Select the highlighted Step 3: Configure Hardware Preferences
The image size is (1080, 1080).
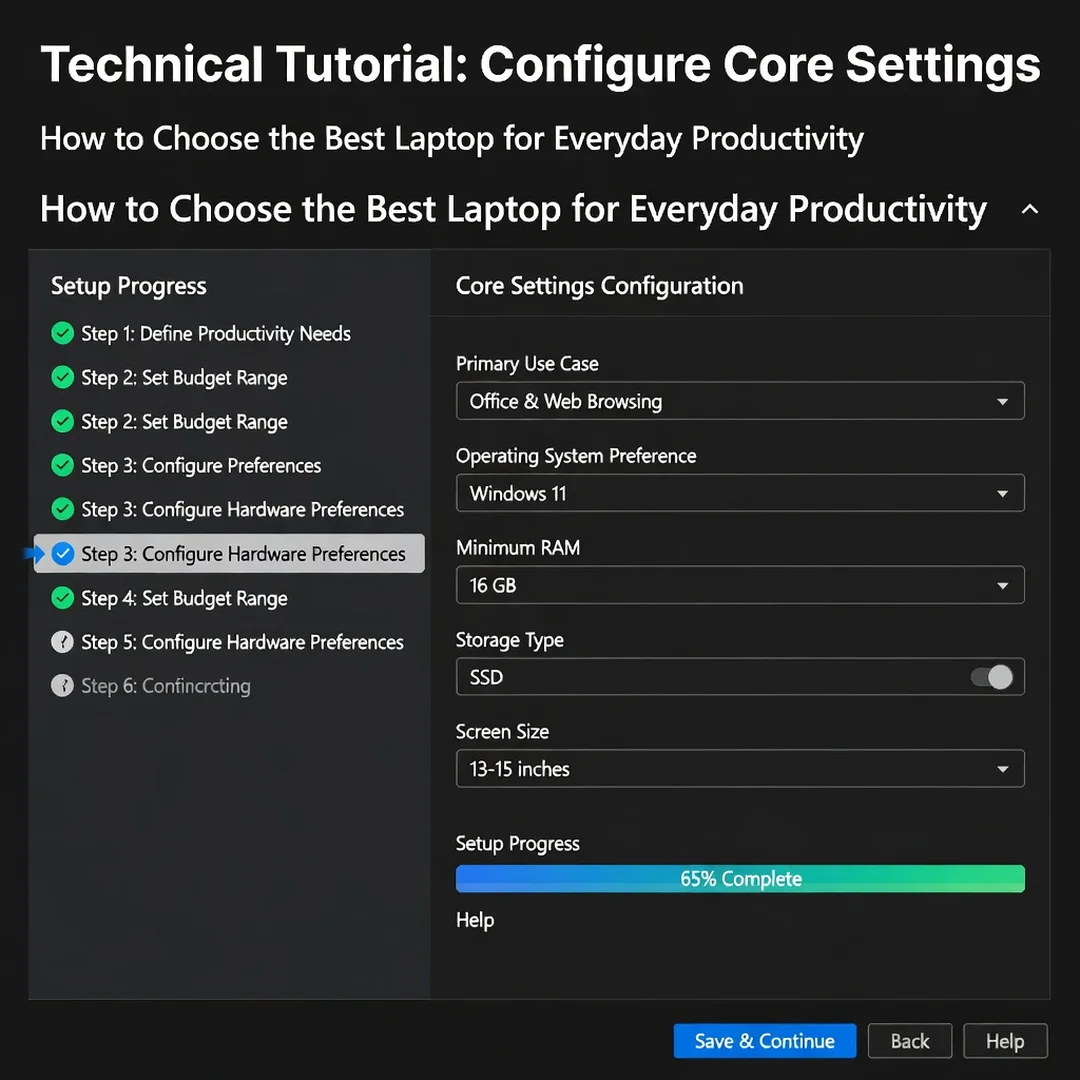pos(229,554)
